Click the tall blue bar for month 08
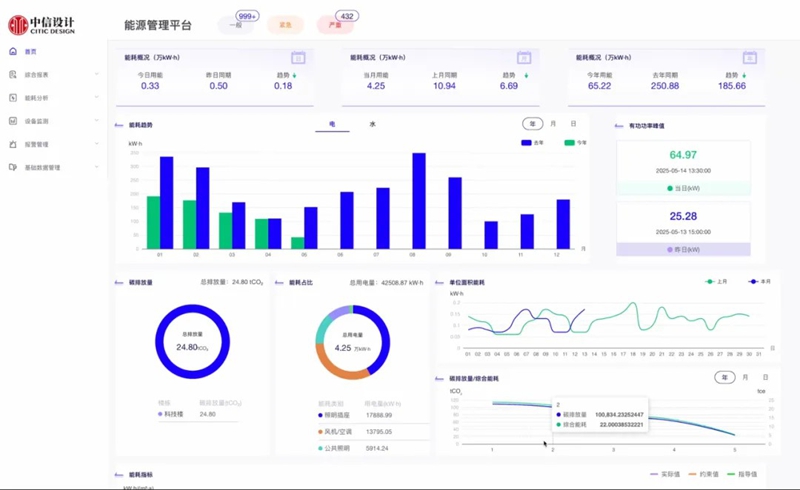The image size is (800, 490). tap(419, 201)
